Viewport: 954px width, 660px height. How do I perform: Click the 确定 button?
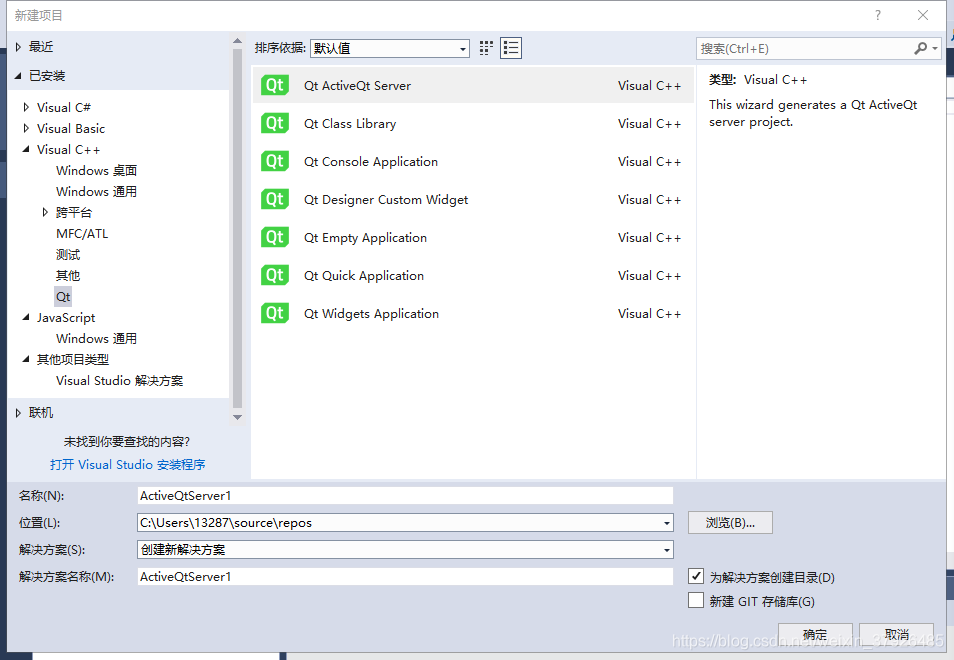point(815,634)
